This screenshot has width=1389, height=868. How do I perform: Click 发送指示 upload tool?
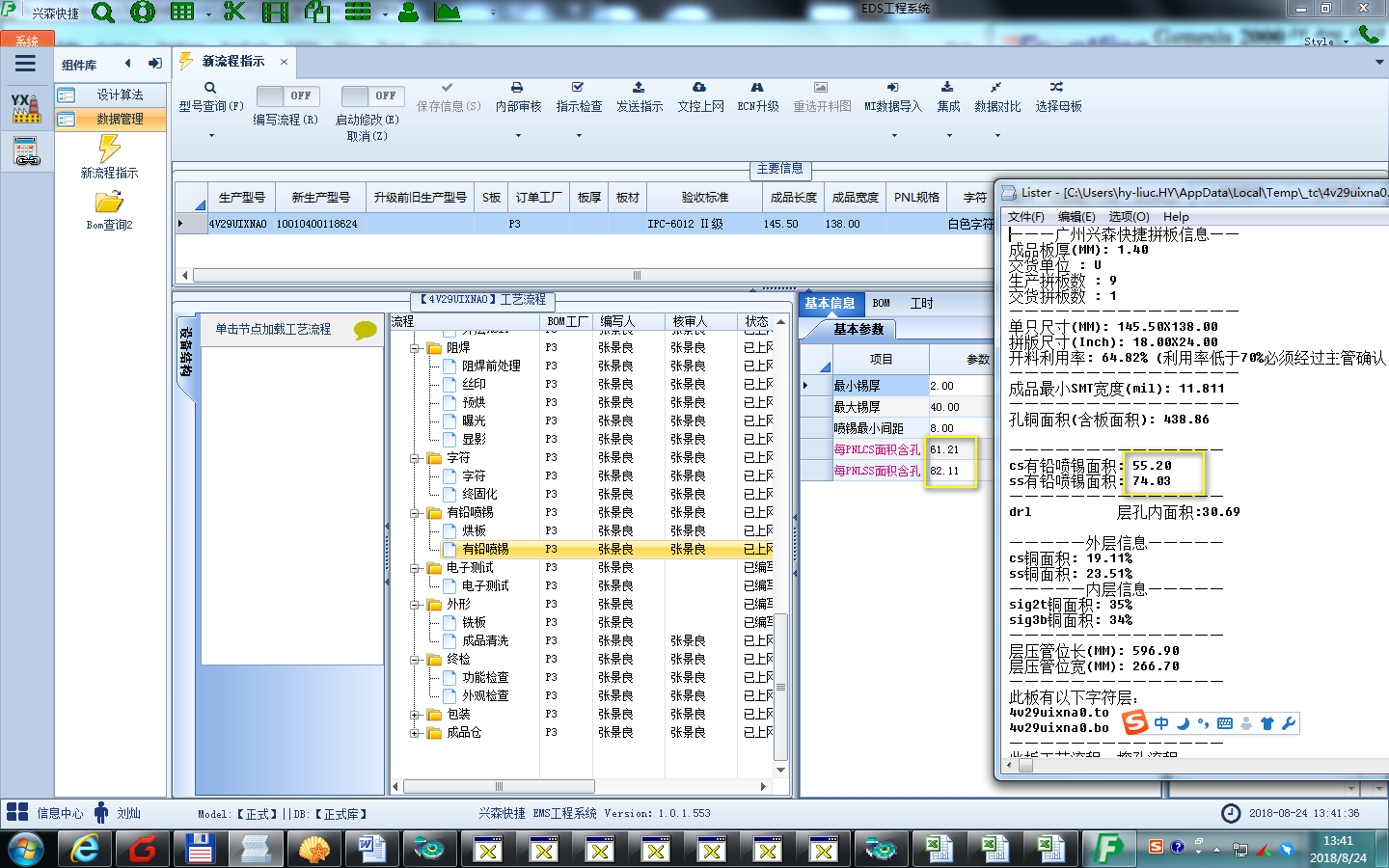[x=640, y=97]
